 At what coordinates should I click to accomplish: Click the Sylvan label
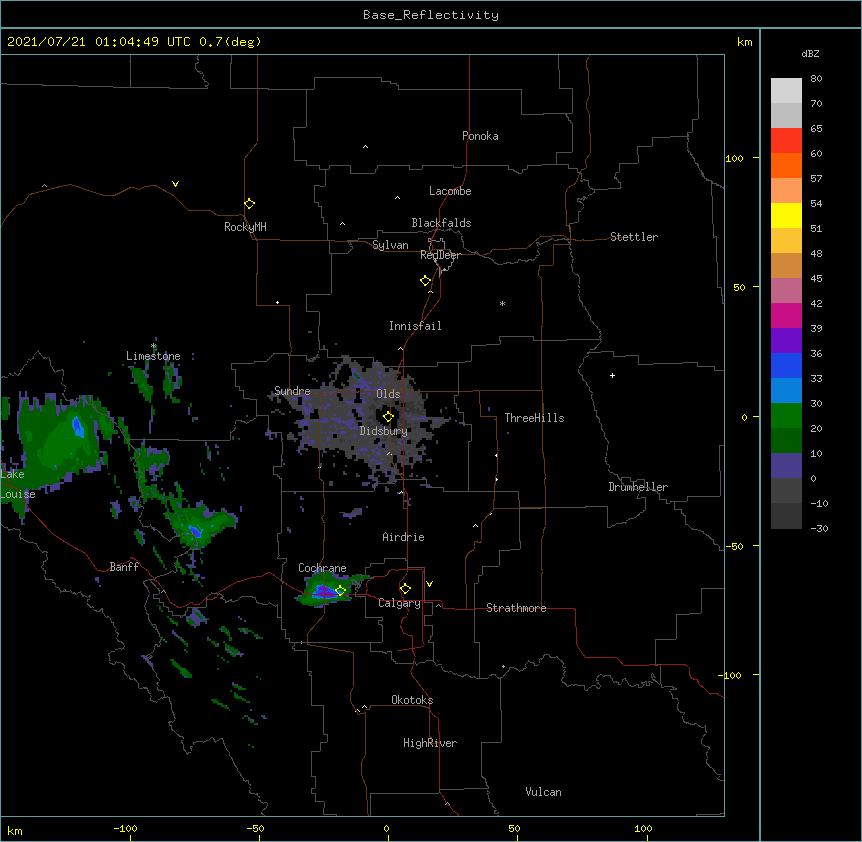(x=390, y=245)
